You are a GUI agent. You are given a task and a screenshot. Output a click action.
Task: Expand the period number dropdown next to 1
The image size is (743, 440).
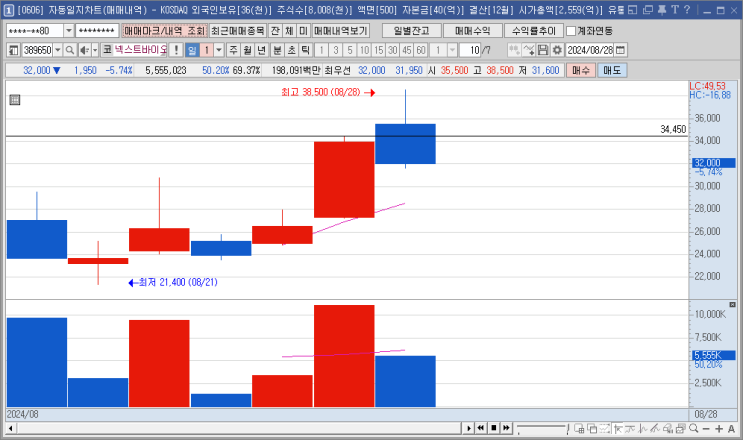pos(219,50)
